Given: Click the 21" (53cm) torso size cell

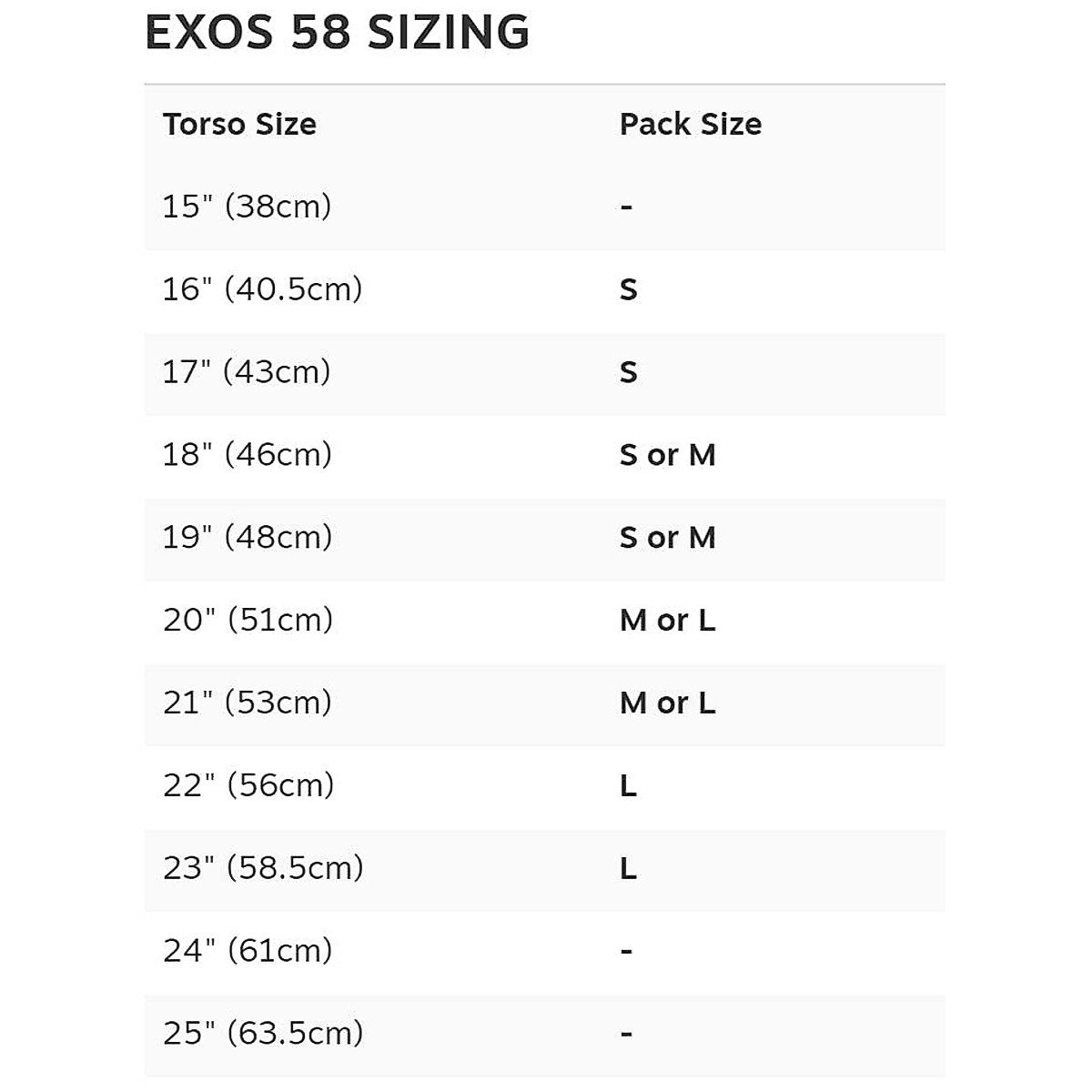Looking at the screenshot, I should pos(247,703).
